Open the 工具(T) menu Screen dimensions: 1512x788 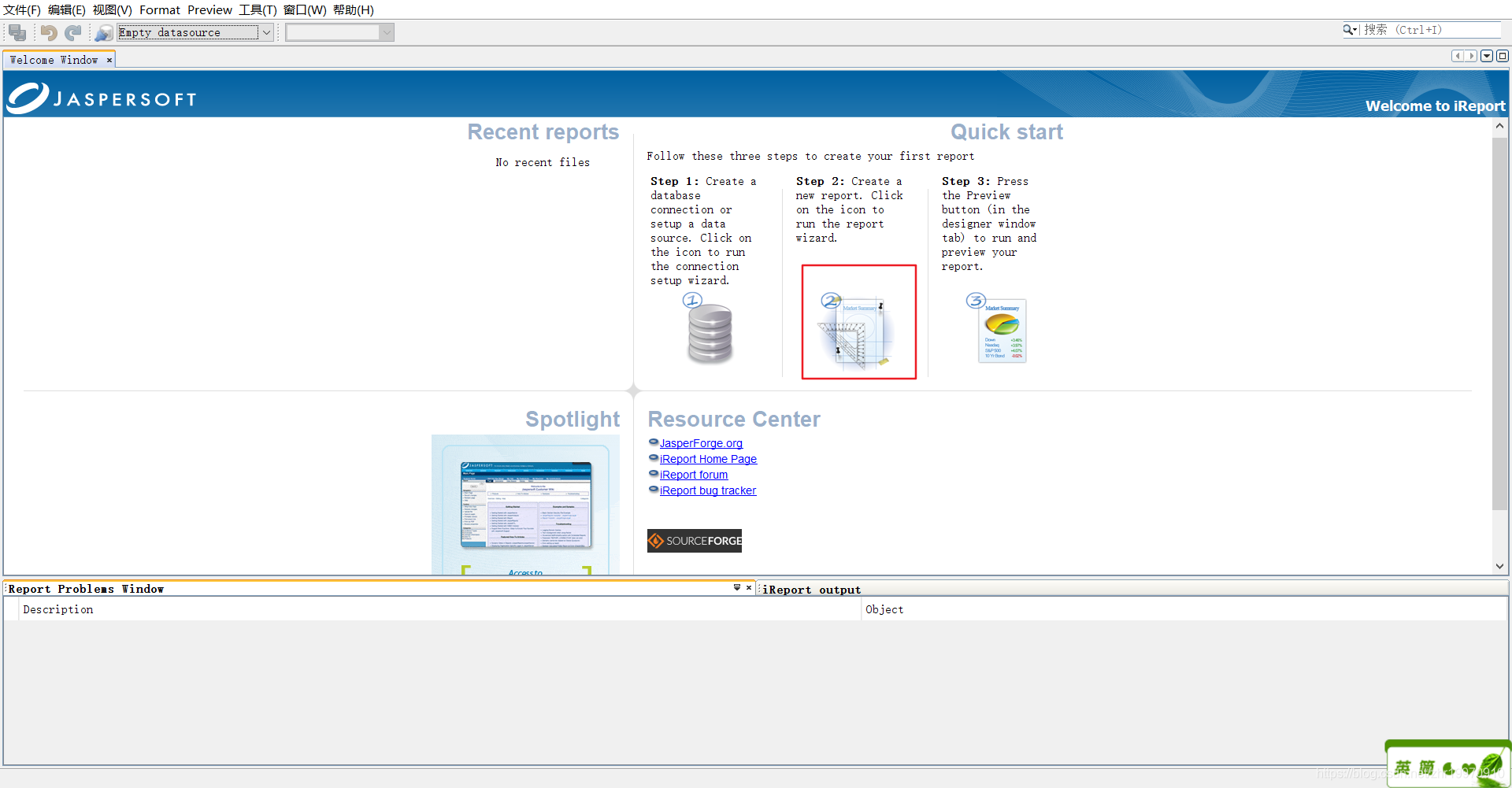[258, 10]
